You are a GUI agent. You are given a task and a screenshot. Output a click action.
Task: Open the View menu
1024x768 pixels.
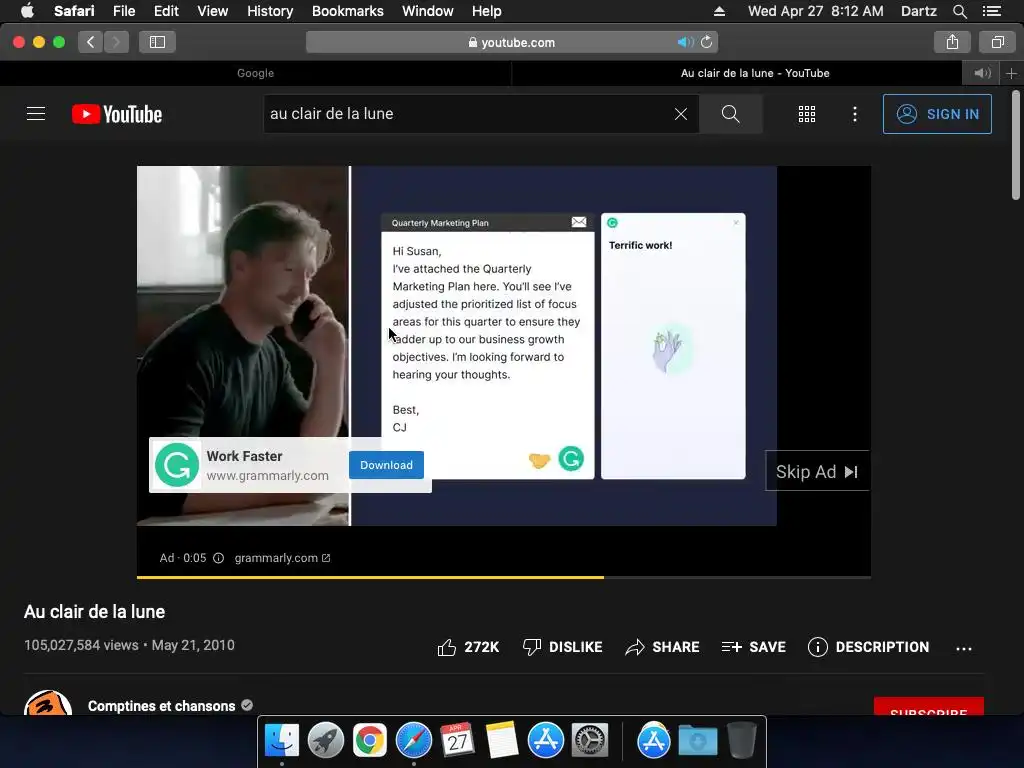coord(212,11)
